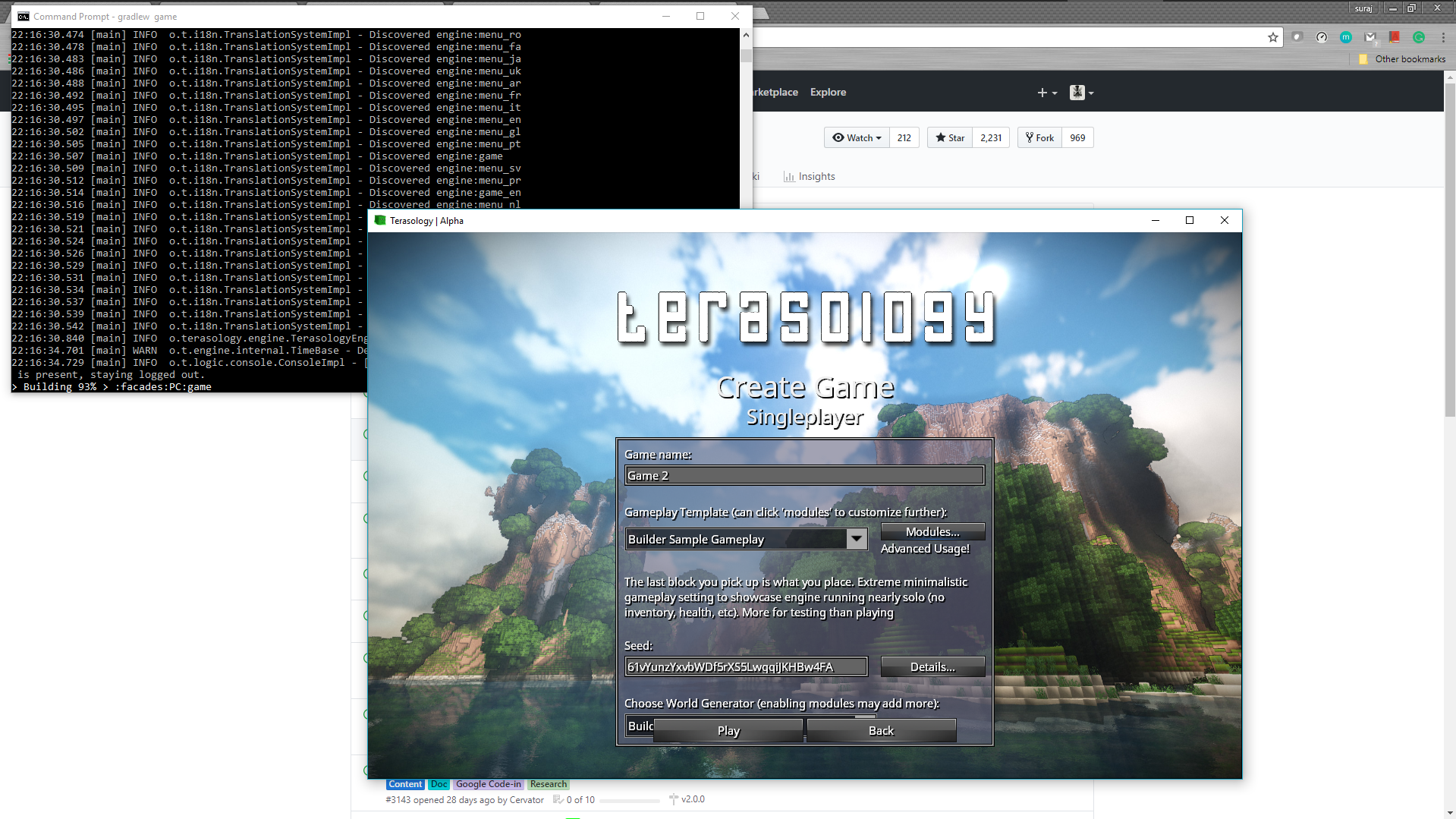The height and width of the screenshot is (819, 1456).
Task: Click the Details... button beside the seed
Action: [932, 666]
